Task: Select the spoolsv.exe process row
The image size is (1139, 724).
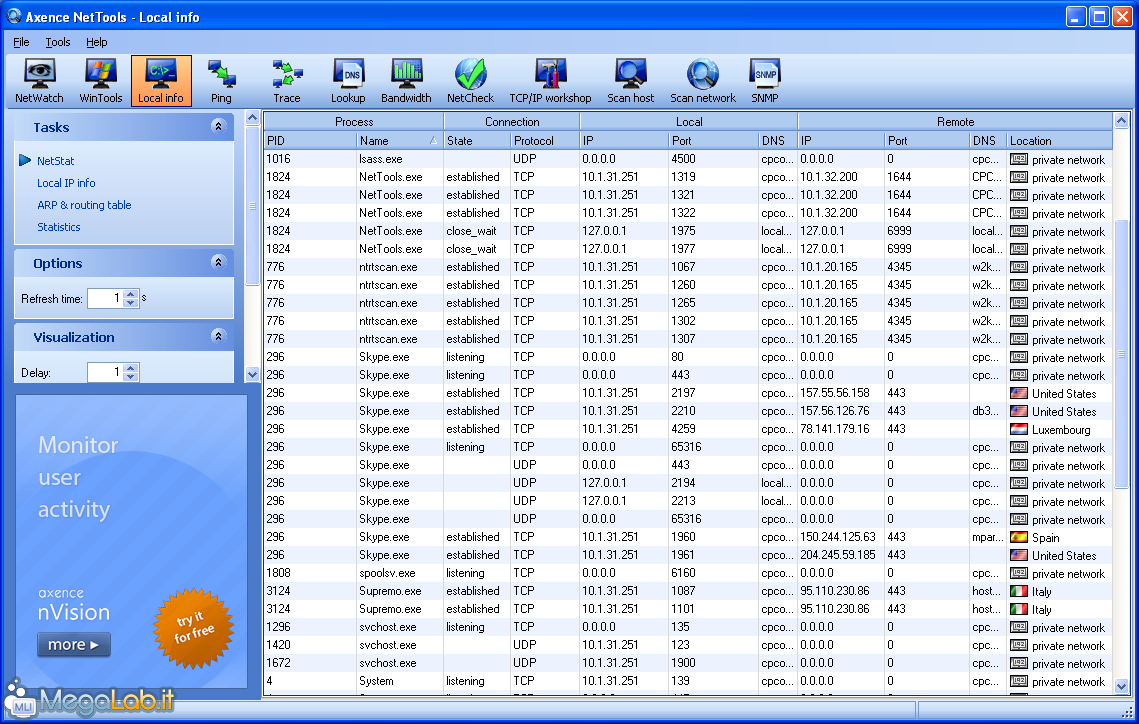Action: pyautogui.click(x=688, y=573)
